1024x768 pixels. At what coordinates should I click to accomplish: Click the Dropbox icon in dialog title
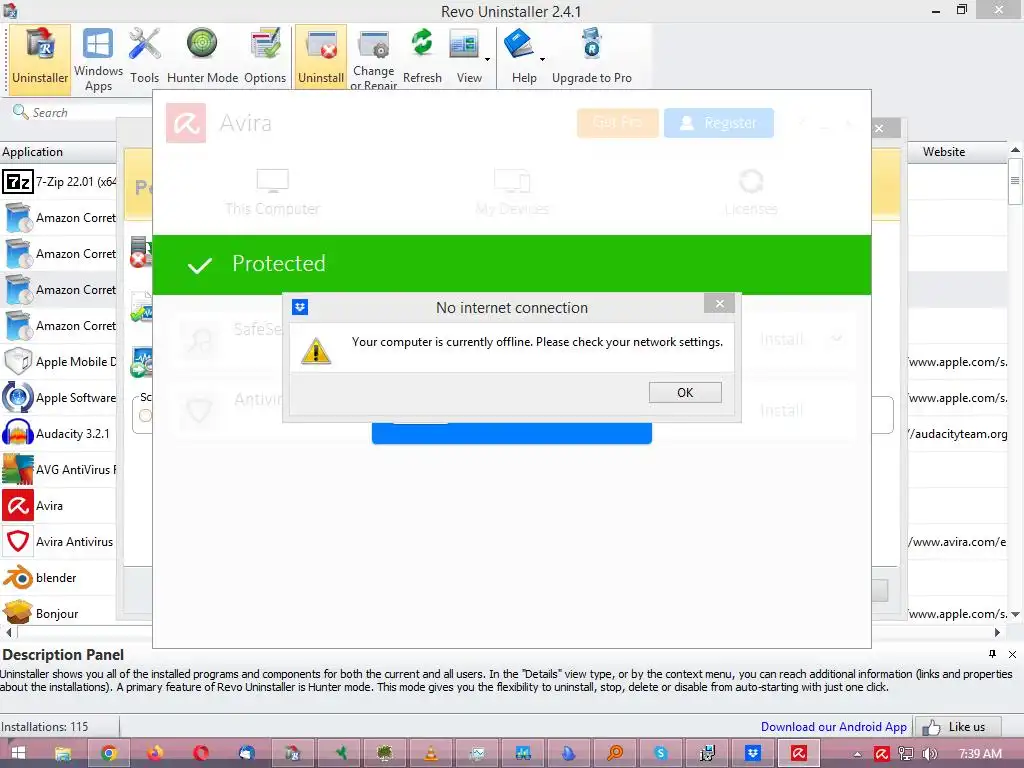300,307
